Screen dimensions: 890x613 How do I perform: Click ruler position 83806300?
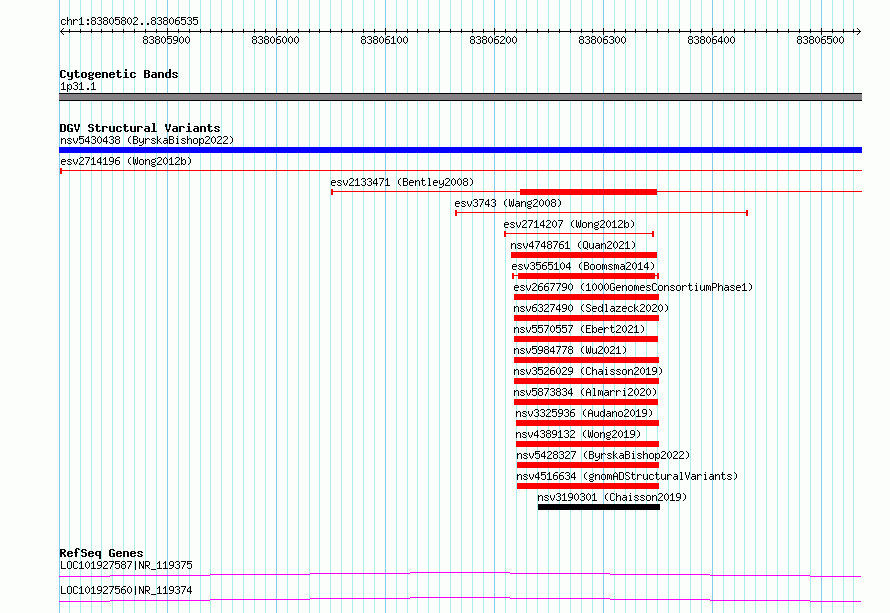[x=602, y=40]
